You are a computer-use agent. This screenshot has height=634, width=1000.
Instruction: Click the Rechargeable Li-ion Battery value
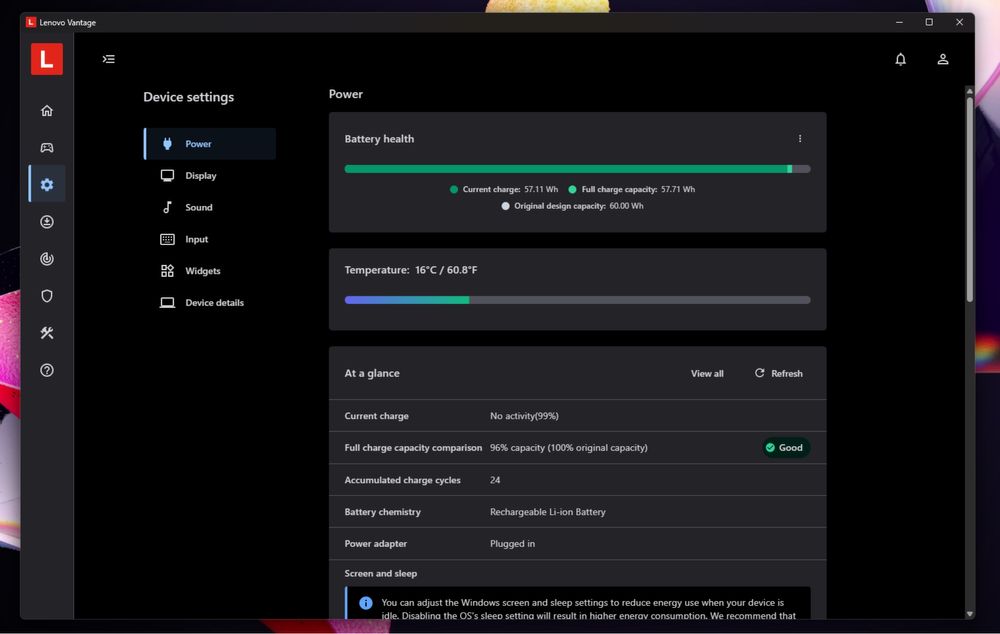(x=548, y=512)
